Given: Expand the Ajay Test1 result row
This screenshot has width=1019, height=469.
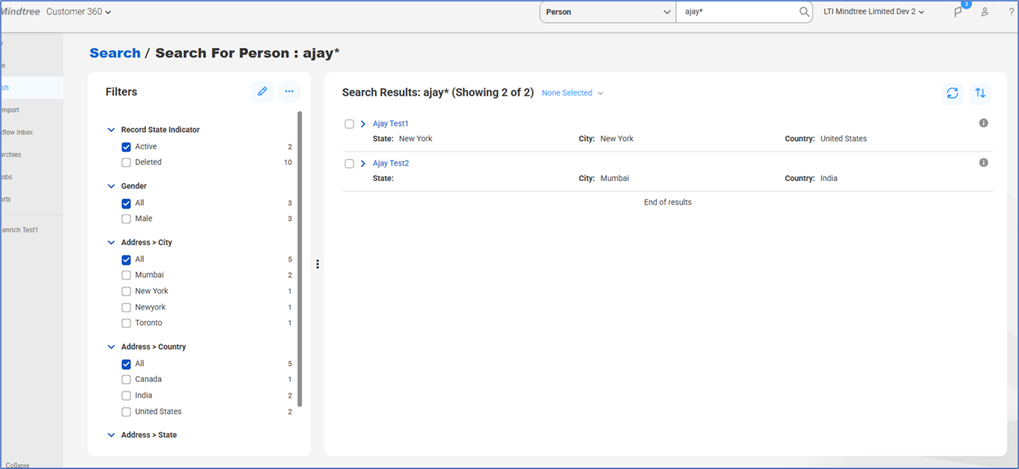Looking at the screenshot, I should coord(363,124).
